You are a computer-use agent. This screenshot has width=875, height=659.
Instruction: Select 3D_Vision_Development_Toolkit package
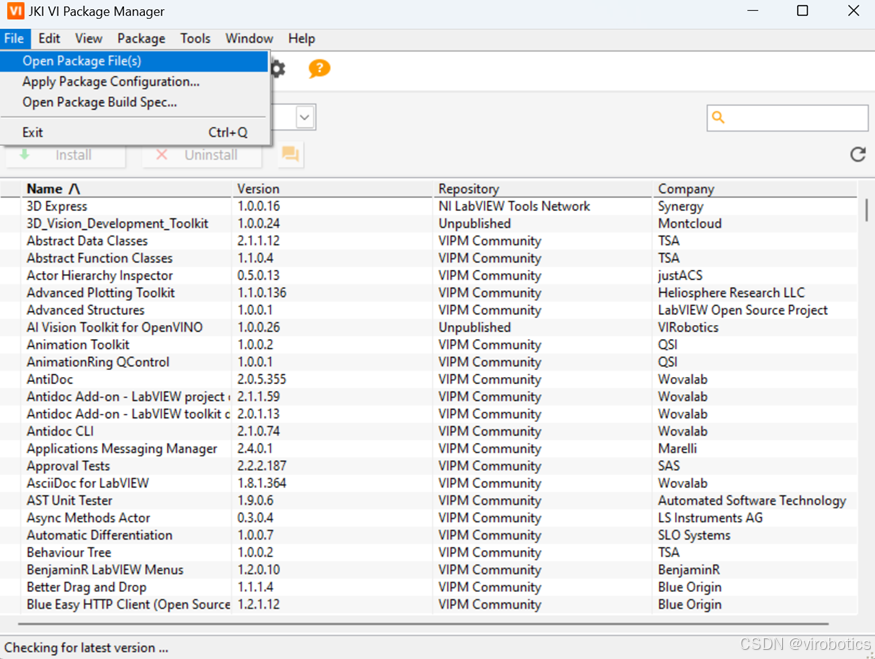[429, 224]
